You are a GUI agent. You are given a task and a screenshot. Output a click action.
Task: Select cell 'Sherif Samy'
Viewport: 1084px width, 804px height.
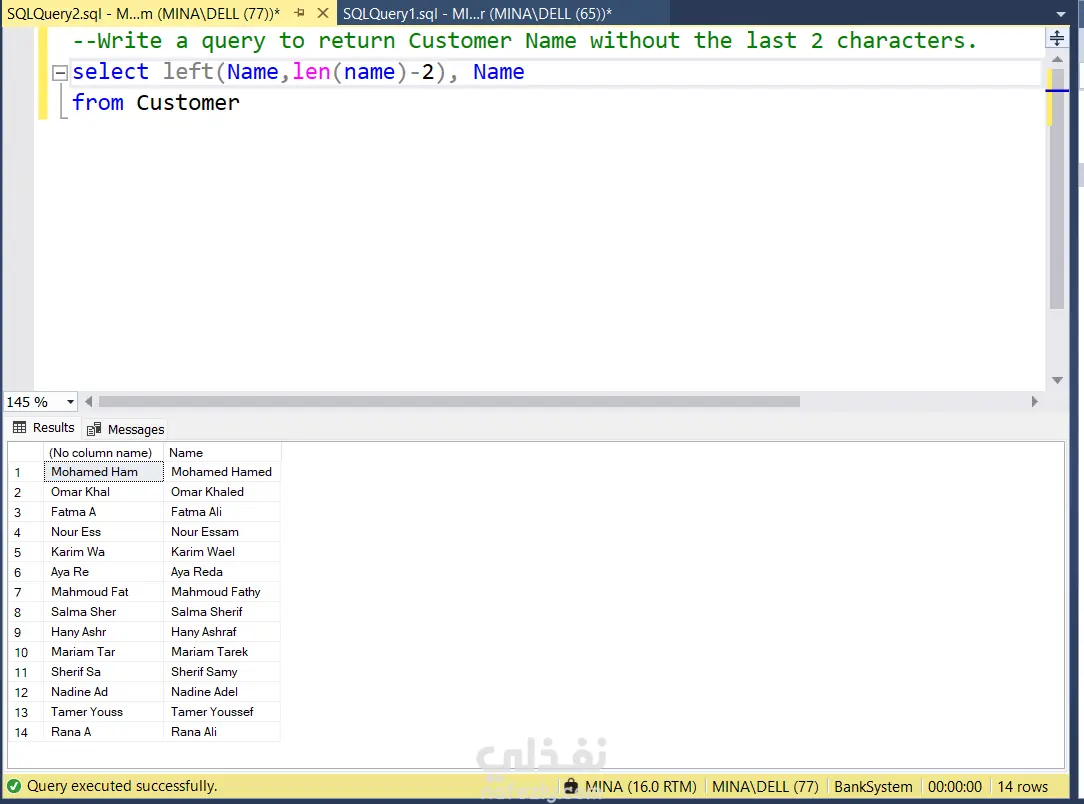(x=222, y=673)
